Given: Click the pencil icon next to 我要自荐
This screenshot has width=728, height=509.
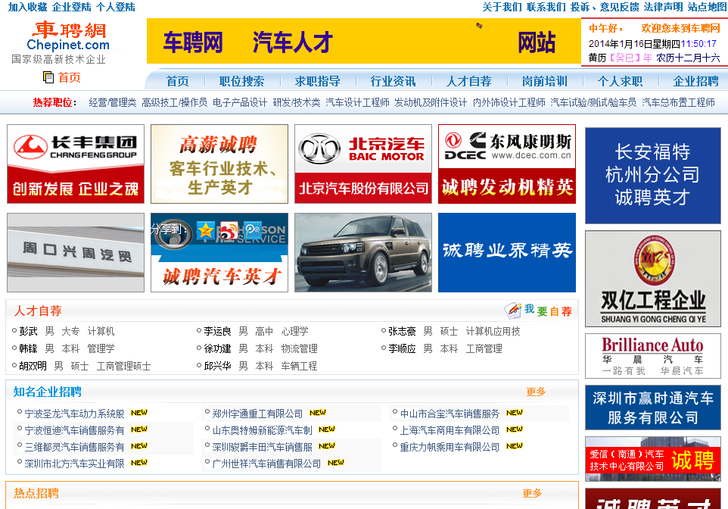Looking at the screenshot, I should 514,310.
